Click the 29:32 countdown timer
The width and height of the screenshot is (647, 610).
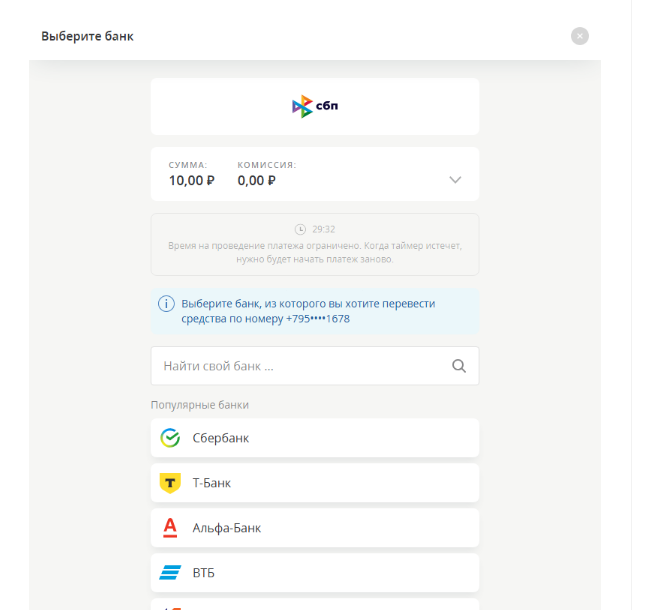(323, 229)
